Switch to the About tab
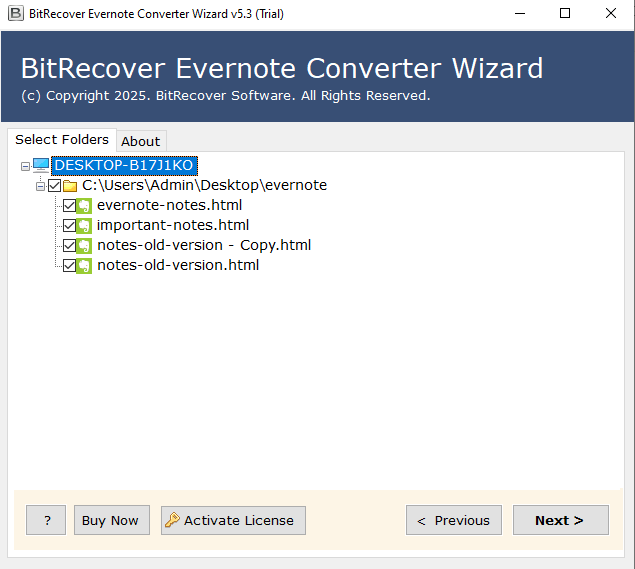Viewport: 635px width, 569px height. click(x=141, y=141)
